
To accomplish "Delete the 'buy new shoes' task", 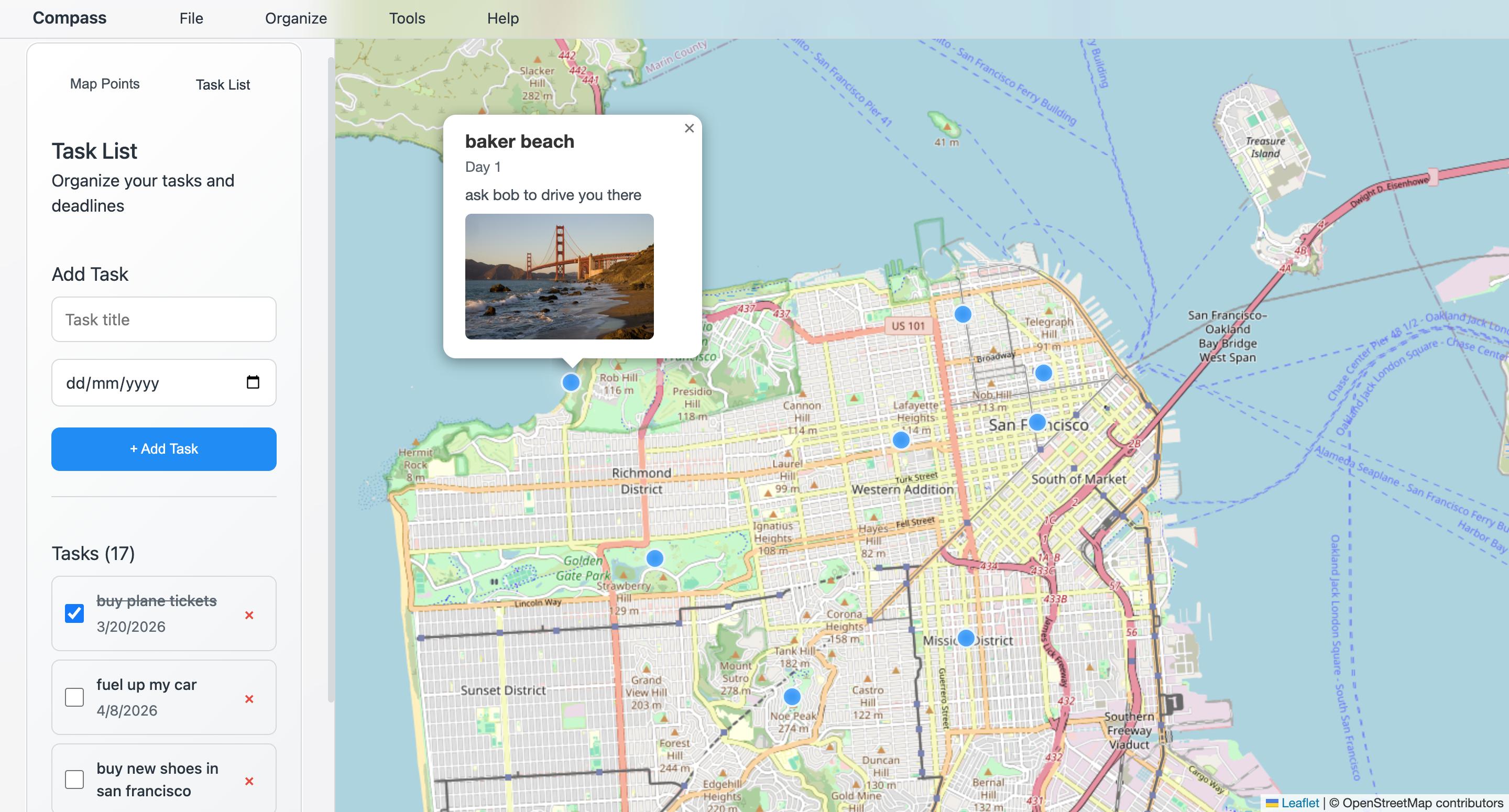I will click(x=249, y=781).
